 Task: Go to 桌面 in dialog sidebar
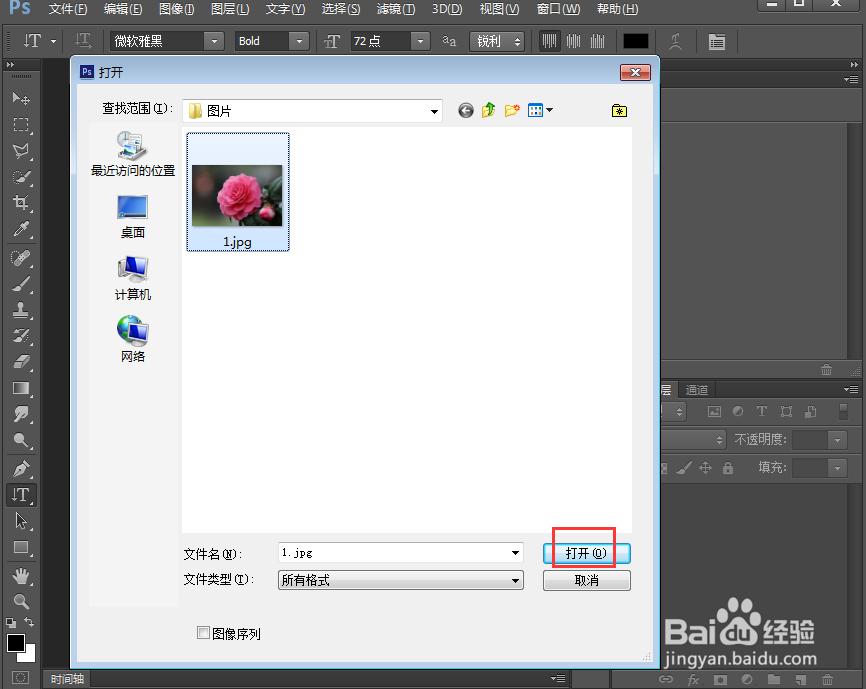tap(133, 216)
